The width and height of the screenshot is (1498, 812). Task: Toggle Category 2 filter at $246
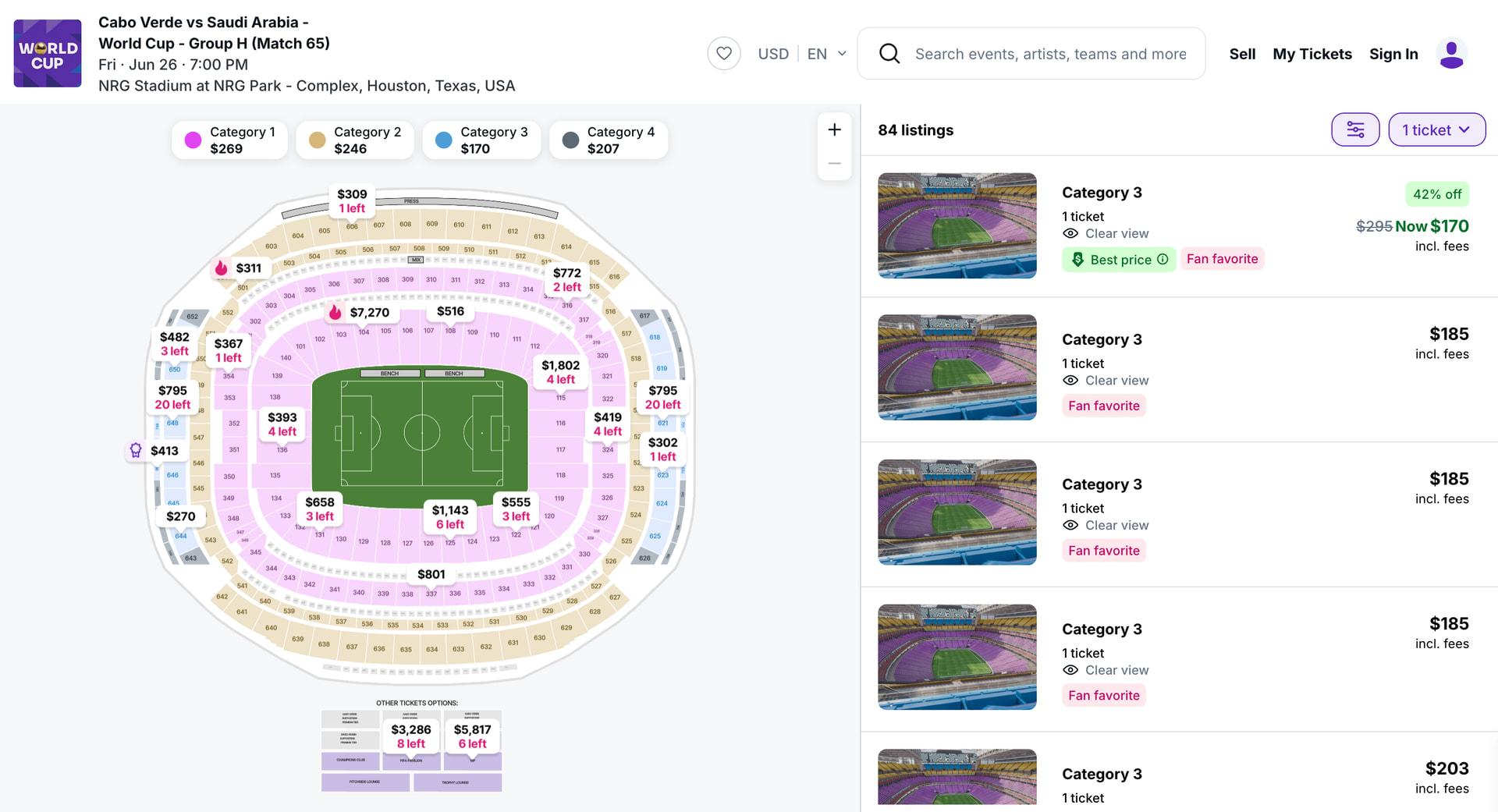pos(355,140)
